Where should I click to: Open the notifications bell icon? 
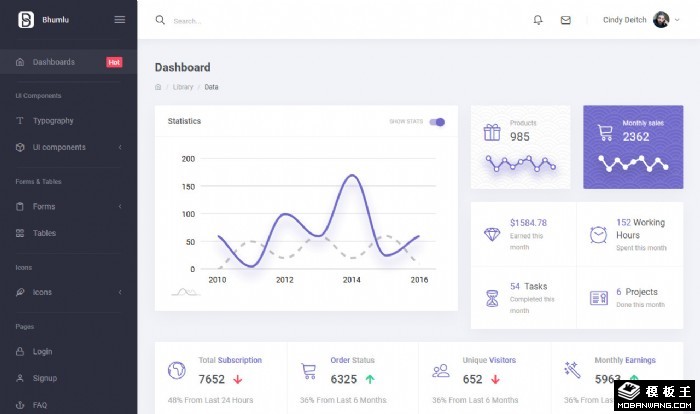[x=538, y=20]
